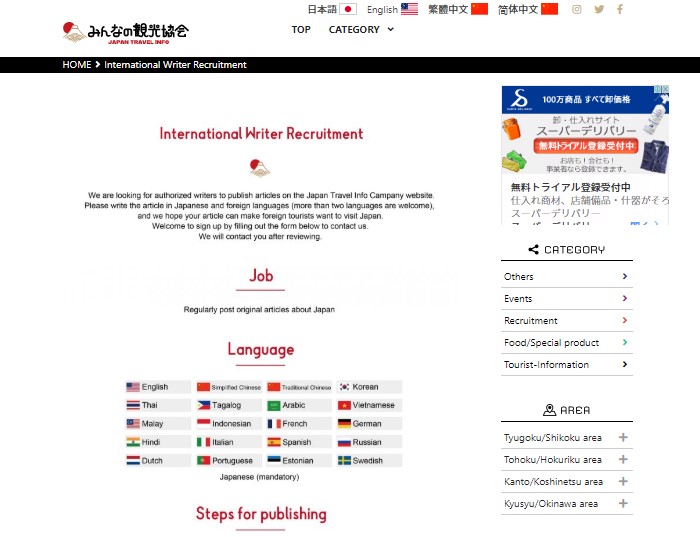This screenshot has width=700, height=537.
Task: Click the ad info icon
Action: click(658, 89)
